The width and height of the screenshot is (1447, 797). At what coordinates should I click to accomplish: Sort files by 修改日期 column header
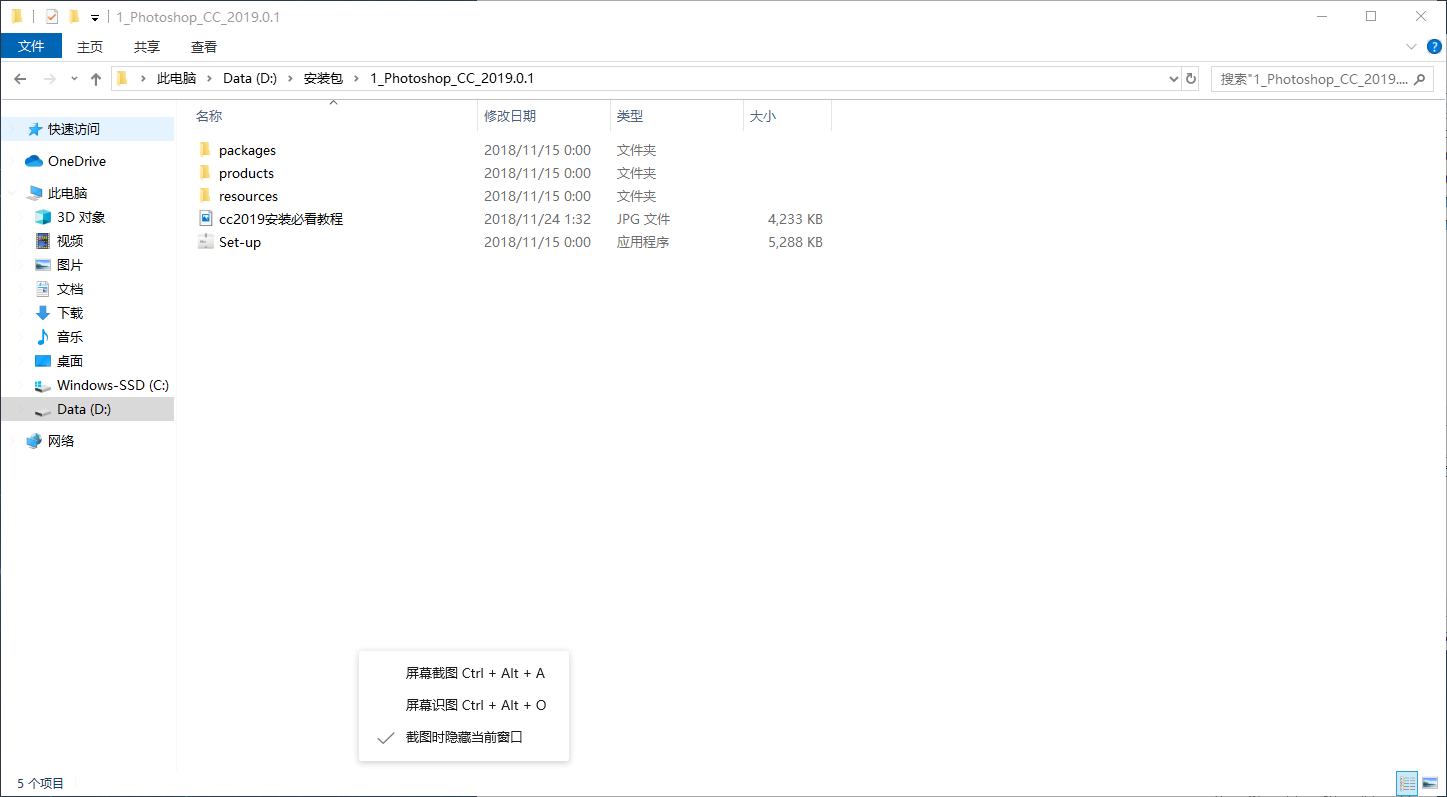510,117
